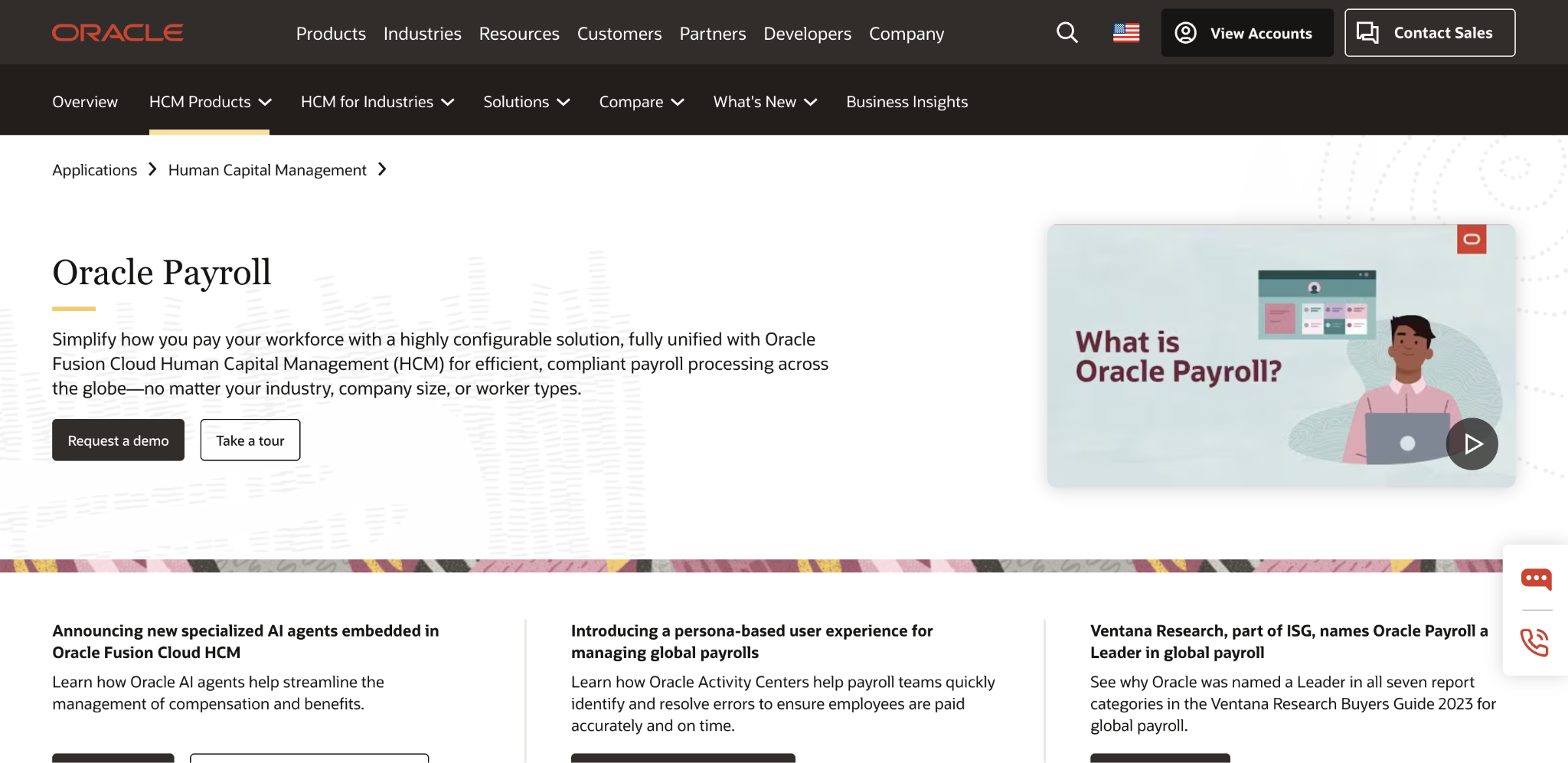Open the Products menu
The height and width of the screenshot is (763, 1568).
click(x=331, y=34)
